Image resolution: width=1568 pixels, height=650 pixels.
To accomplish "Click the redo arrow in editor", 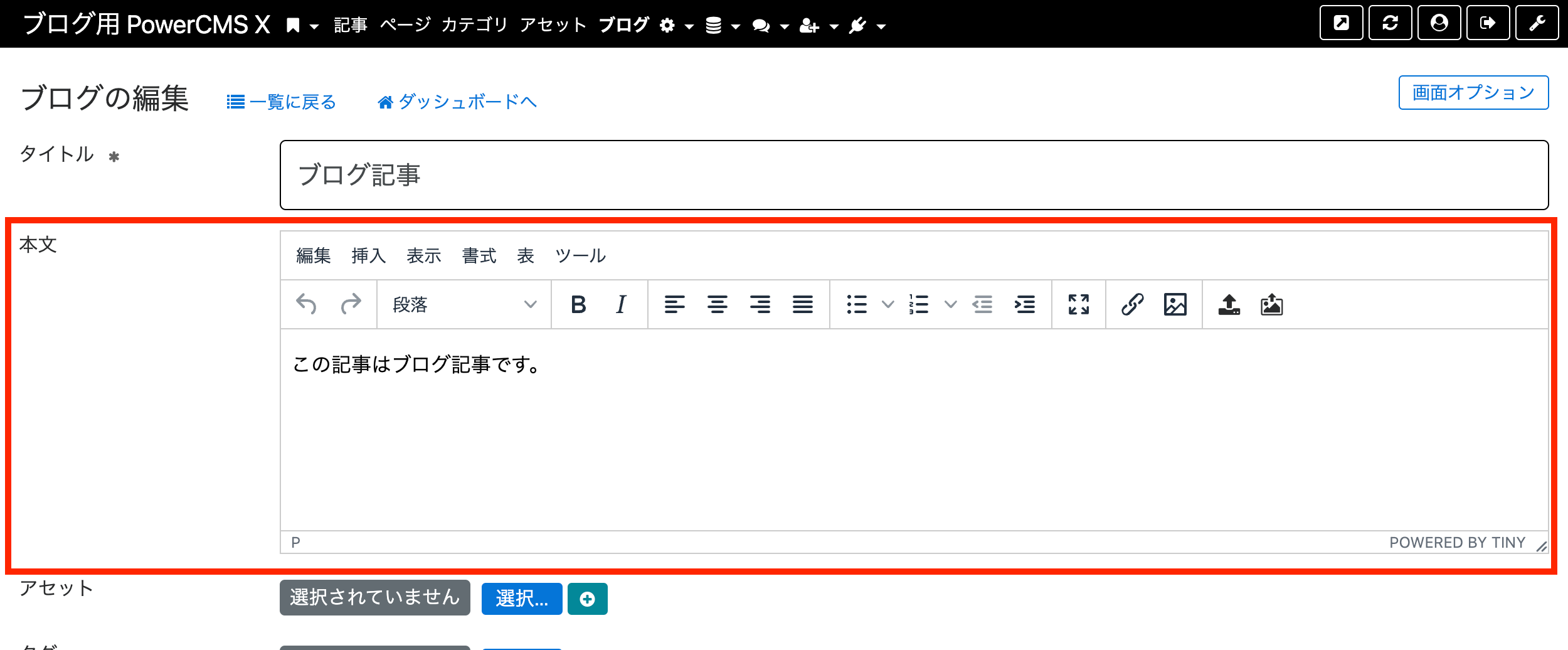I will (x=351, y=304).
